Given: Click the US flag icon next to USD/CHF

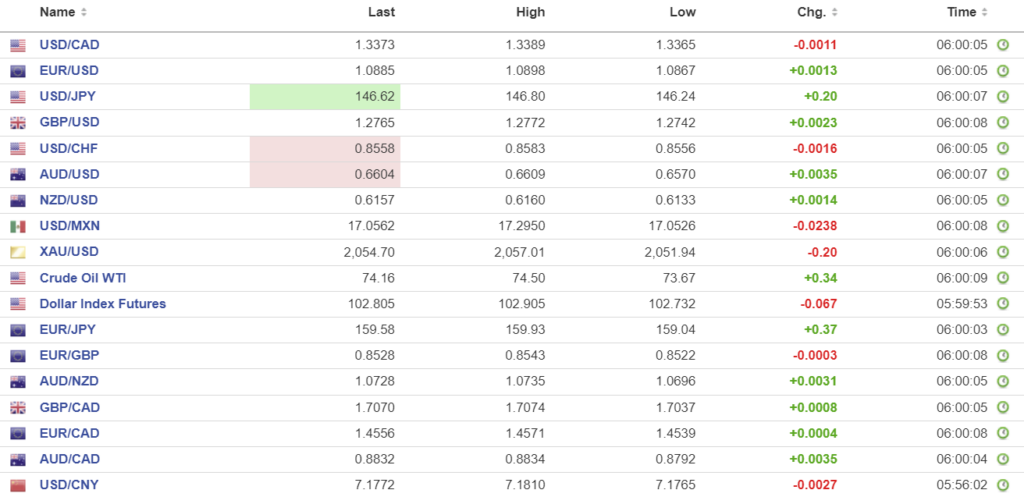Looking at the screenshot, I should (x=18, y=149).
